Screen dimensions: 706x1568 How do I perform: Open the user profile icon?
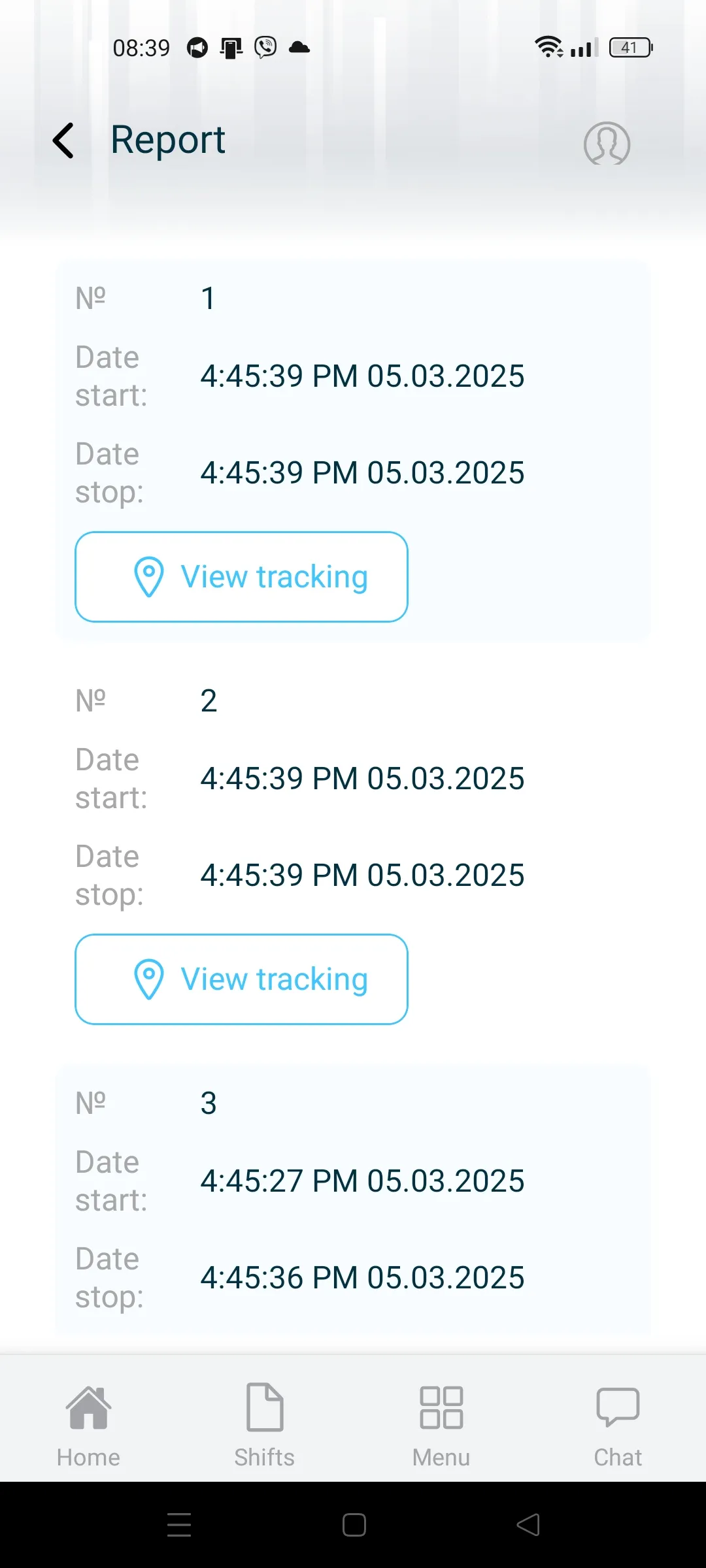point(607,143)
